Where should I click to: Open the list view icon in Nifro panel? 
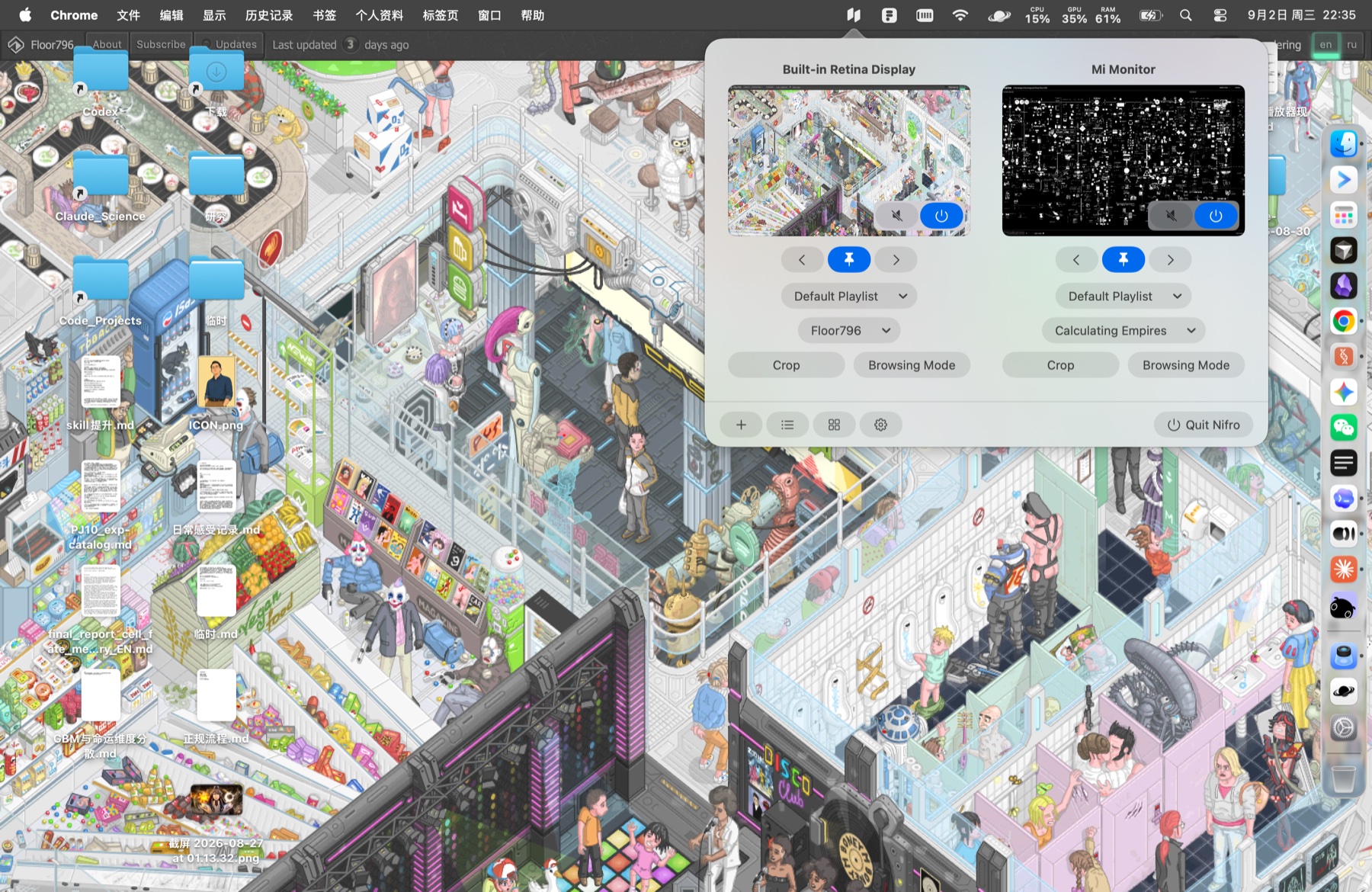pos(787,425)
